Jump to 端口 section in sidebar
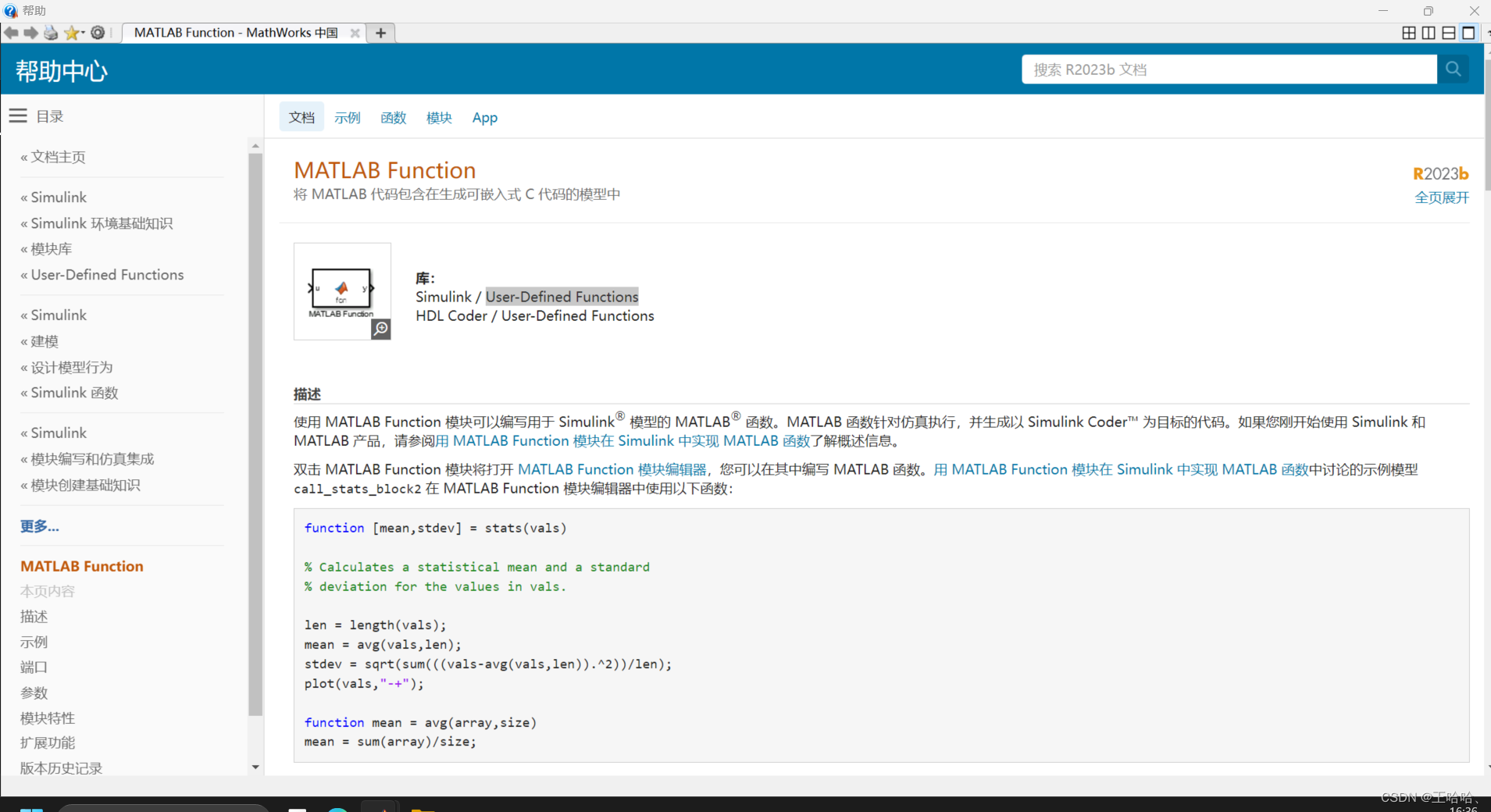This screenshot has height=812, width=1491. pos(34,667)
